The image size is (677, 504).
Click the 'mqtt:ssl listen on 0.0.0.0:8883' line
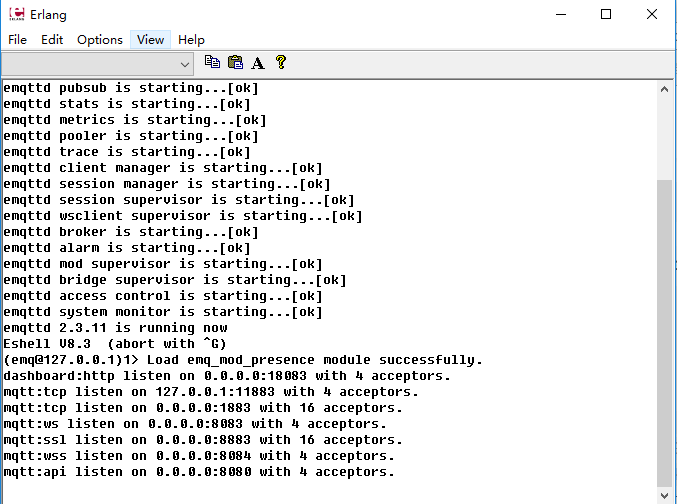[203, 440]
